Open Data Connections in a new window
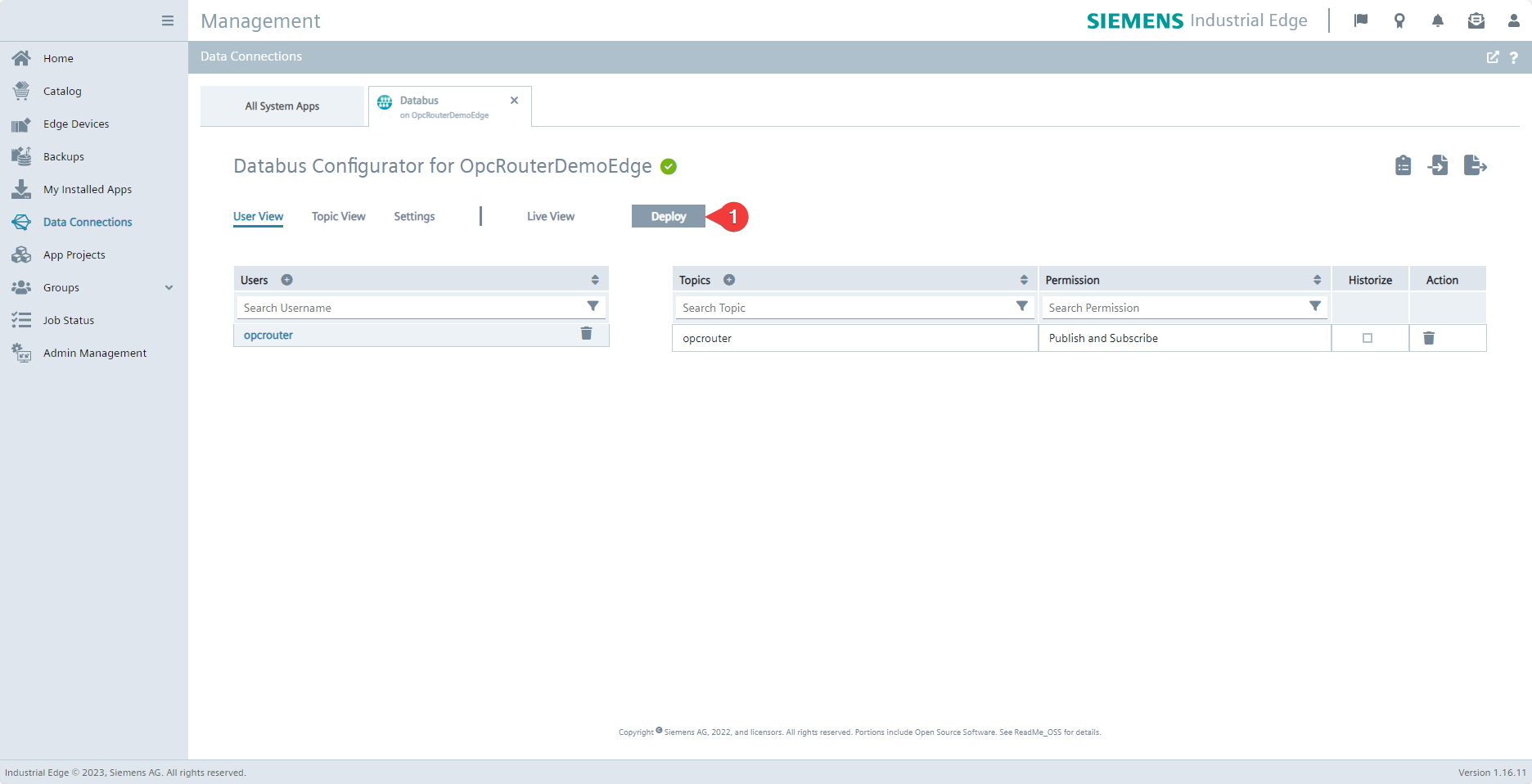1532x784 pixels. click(x=1493, y=57)
